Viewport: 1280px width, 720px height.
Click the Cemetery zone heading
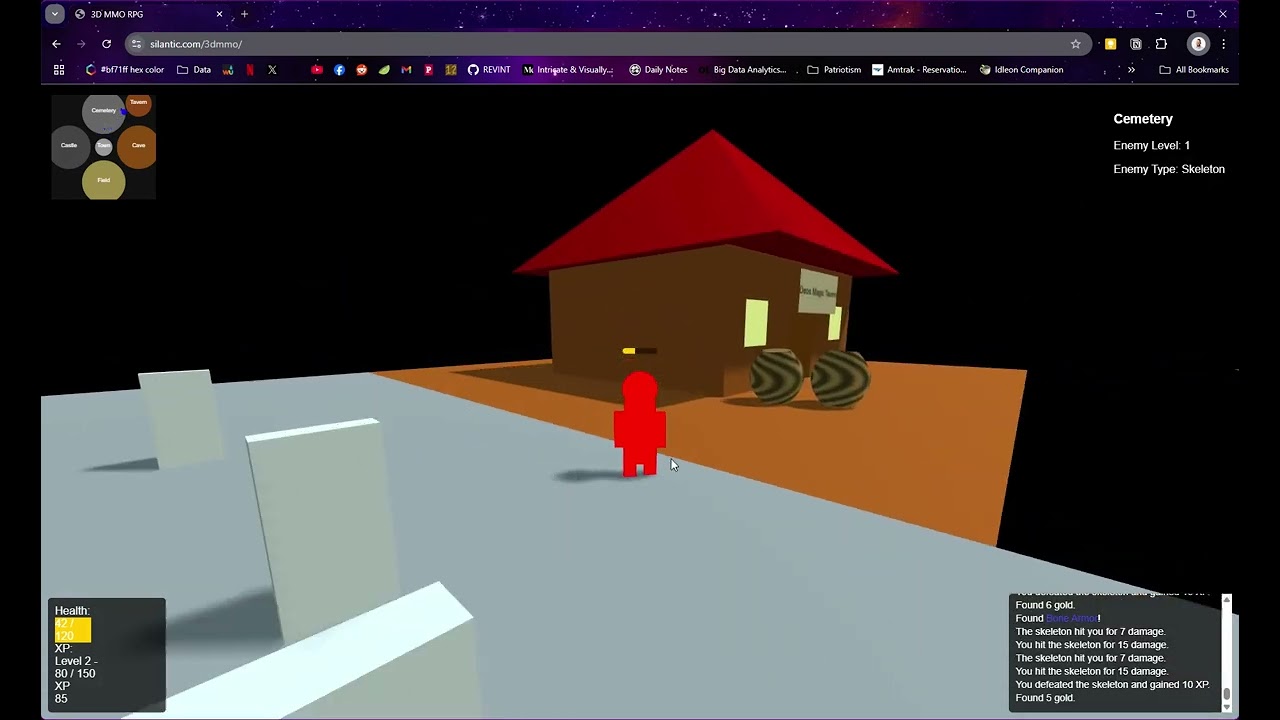(1143, 119)
